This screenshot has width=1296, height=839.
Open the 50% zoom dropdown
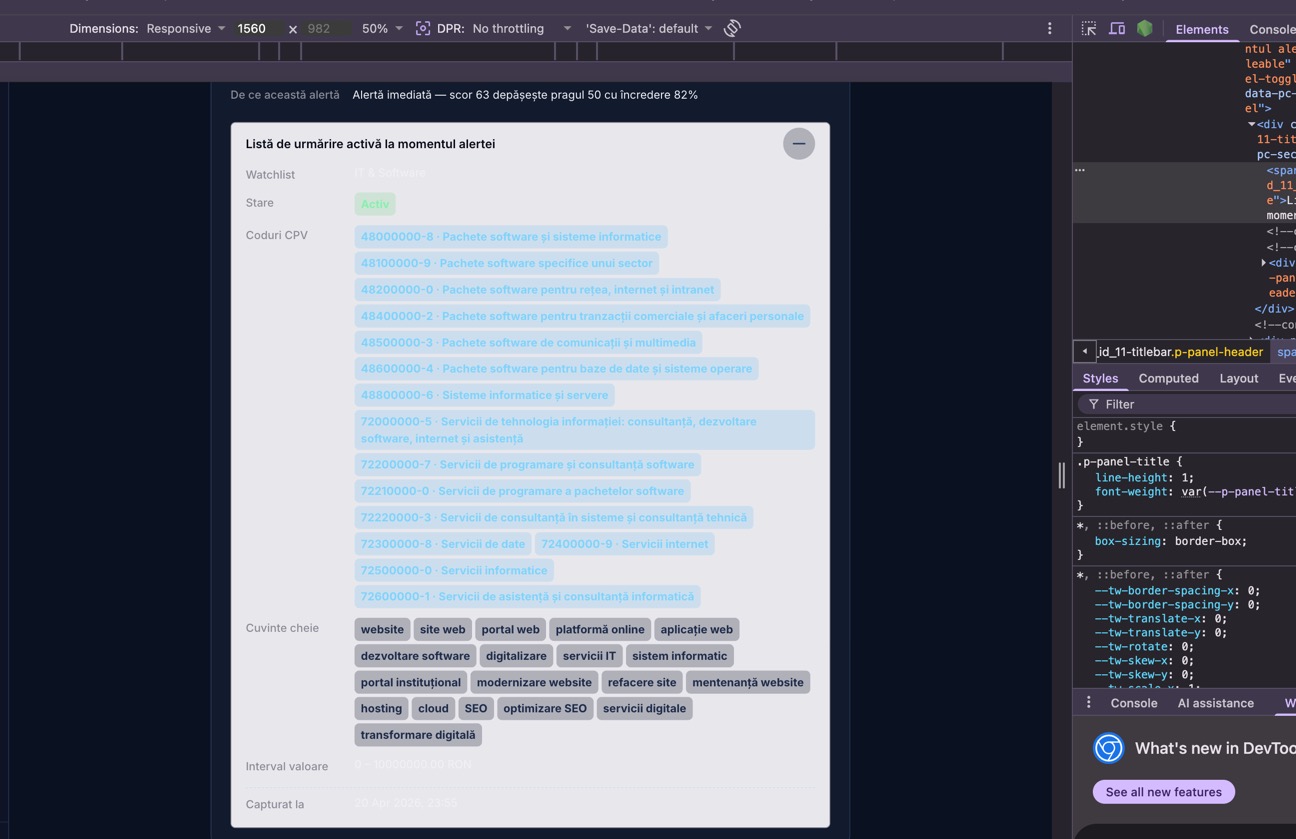(382, 28)
